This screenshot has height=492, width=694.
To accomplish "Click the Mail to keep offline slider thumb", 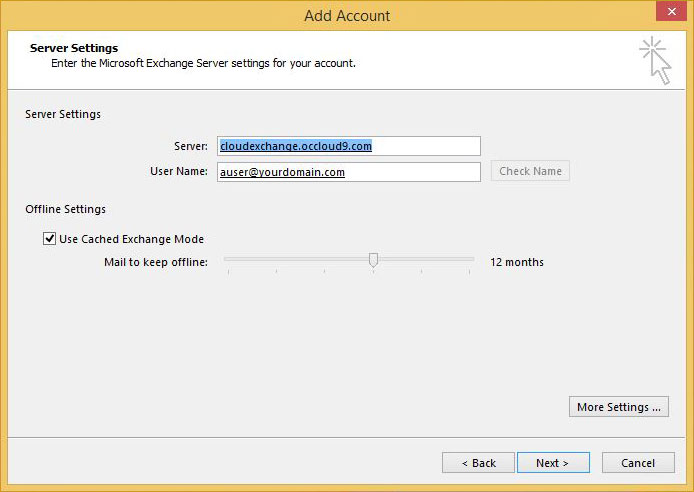I will coord(374,260).
